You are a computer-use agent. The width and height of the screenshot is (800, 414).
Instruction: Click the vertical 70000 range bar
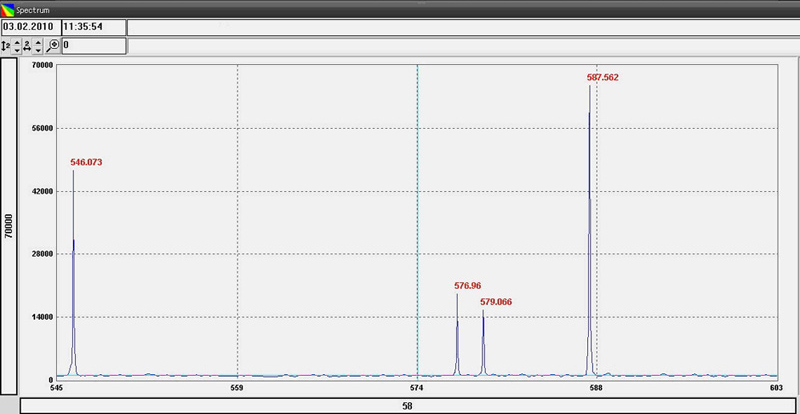(9, 224)
